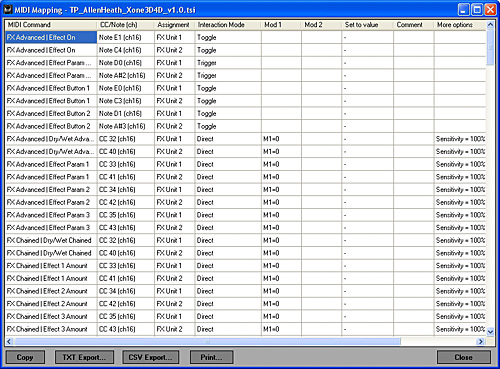Image resolution: width=500 pixels, height=369 pixels.
Task: Click the Assignment column header
Action: [x=174, y=25]
